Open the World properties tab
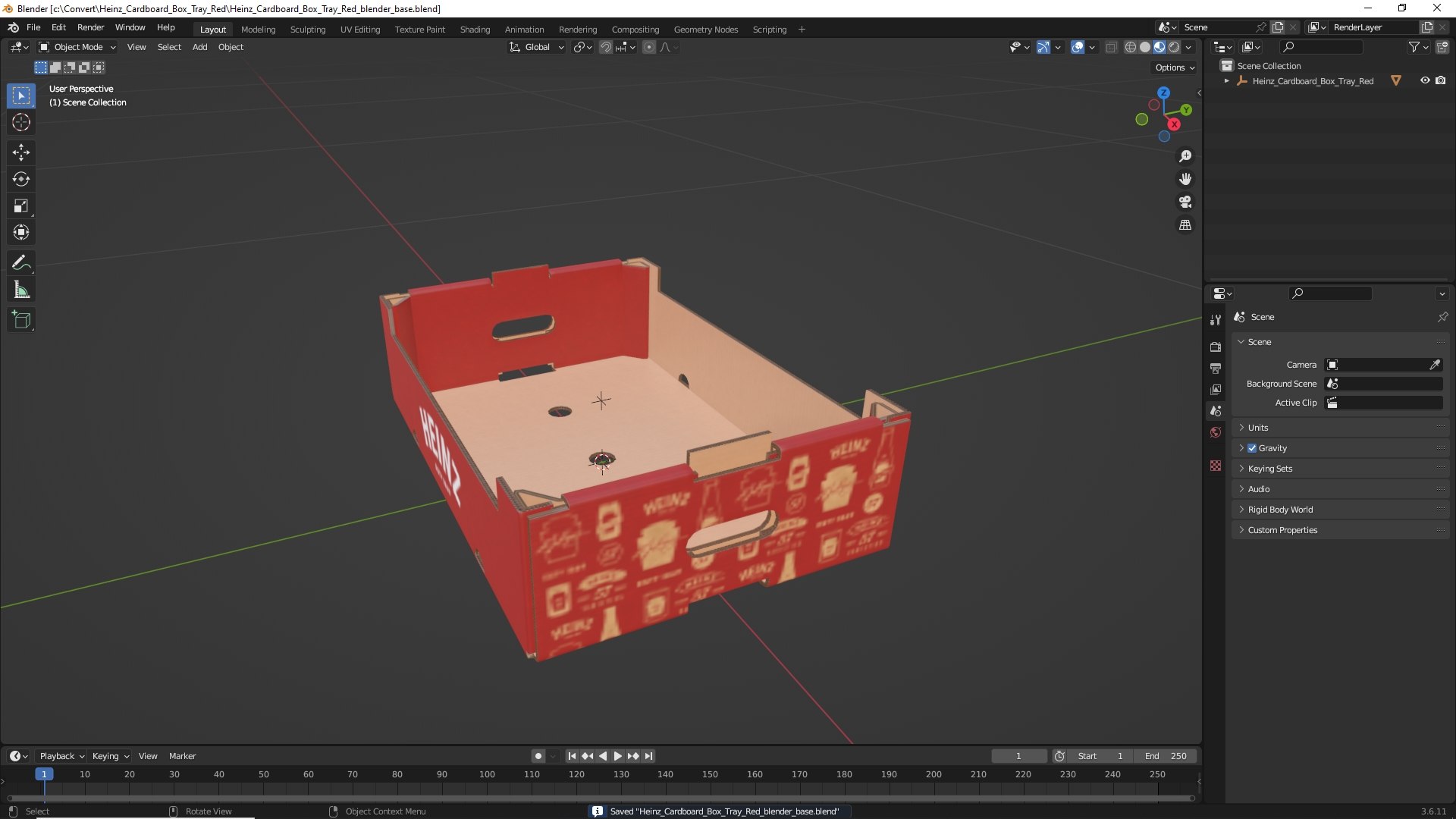 tap(1216, 432)
